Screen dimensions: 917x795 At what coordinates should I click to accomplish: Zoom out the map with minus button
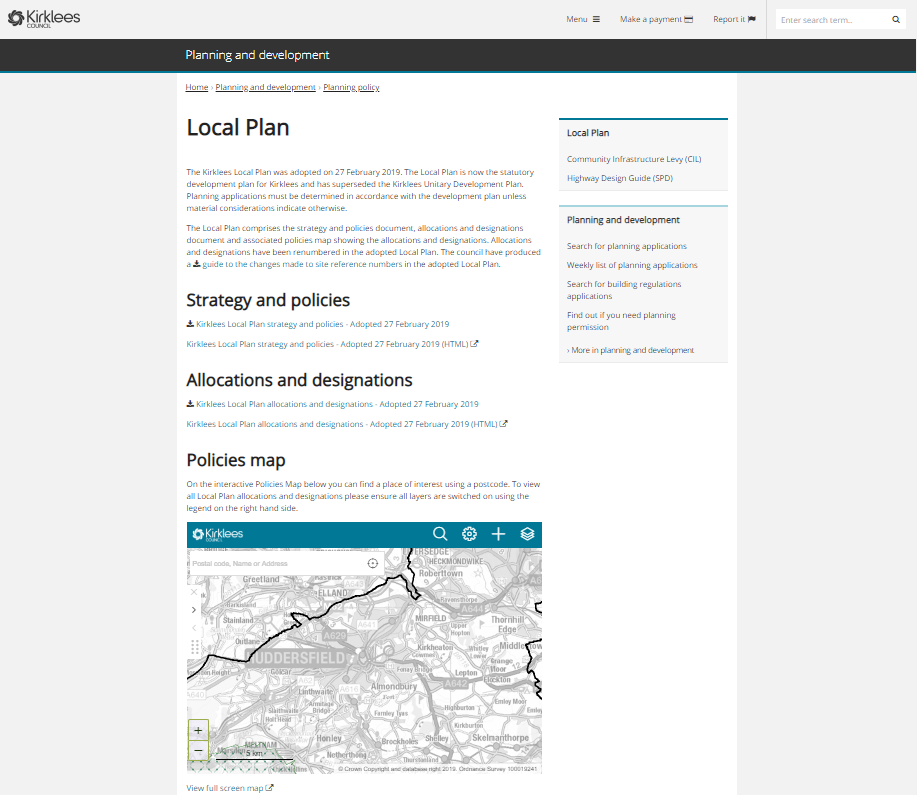(198, 751)
